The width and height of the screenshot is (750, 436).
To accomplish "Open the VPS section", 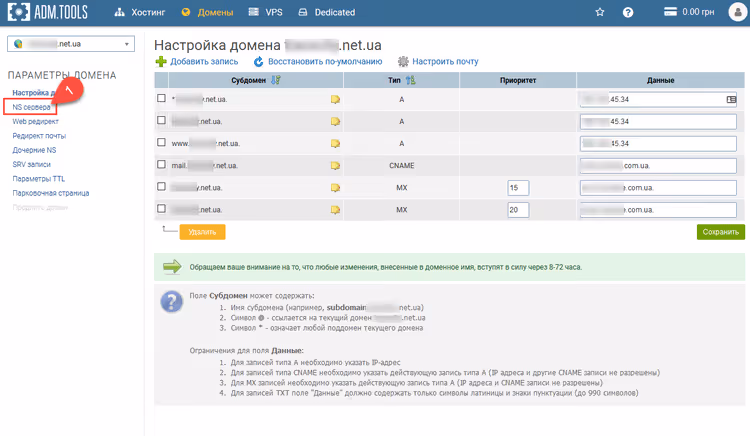I will click(266, 12).
